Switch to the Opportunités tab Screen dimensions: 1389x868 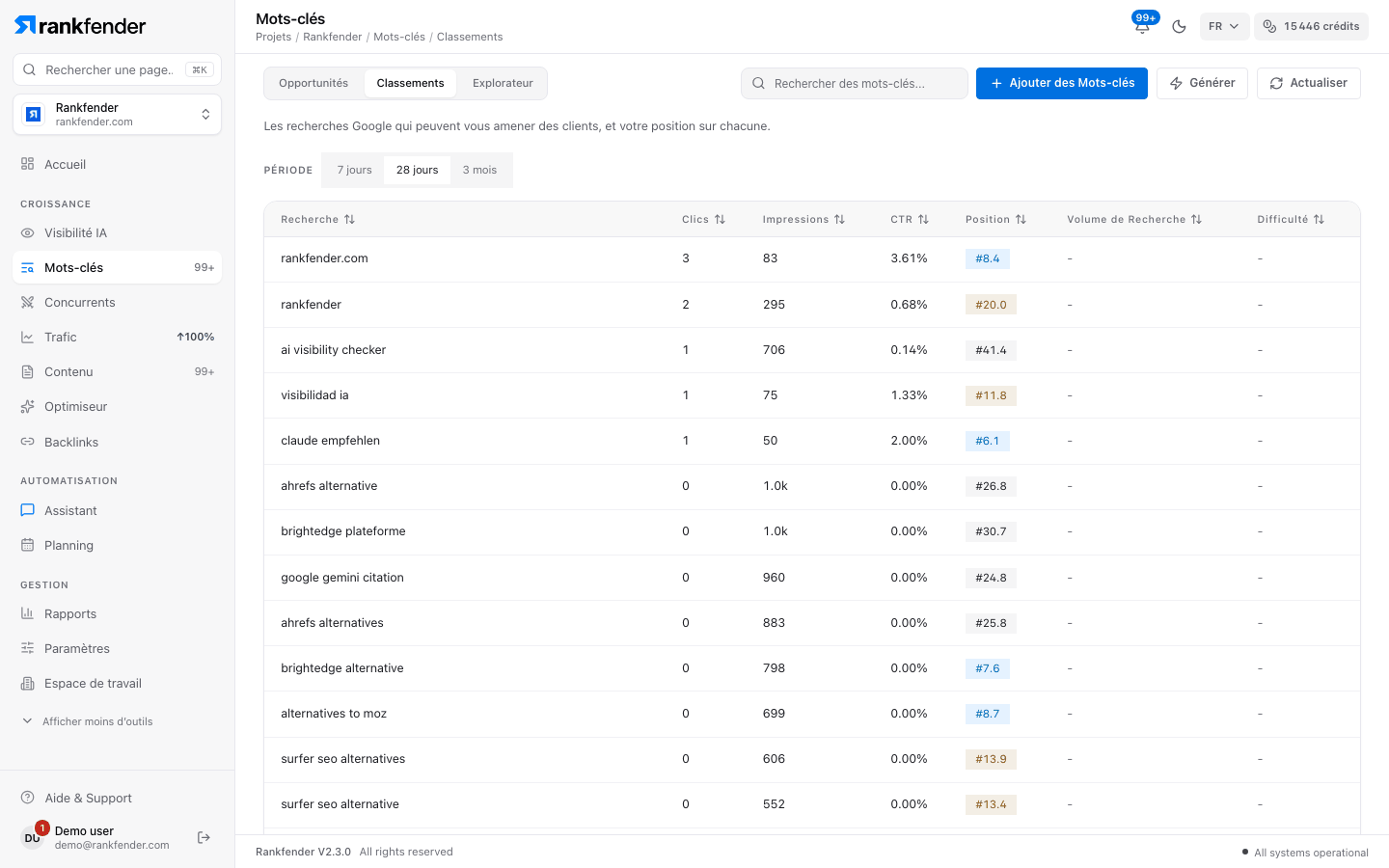(313, 83)
